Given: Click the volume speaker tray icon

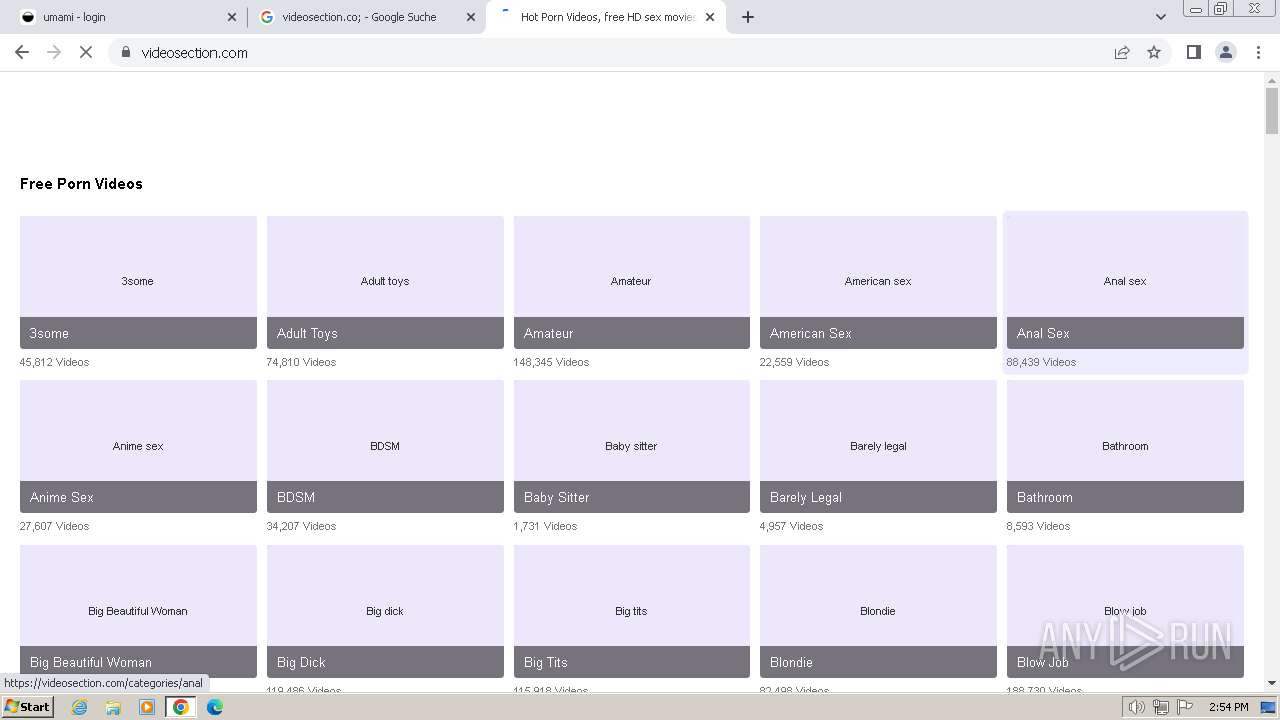Looking at the screenshot, I should click(1137, 707).
